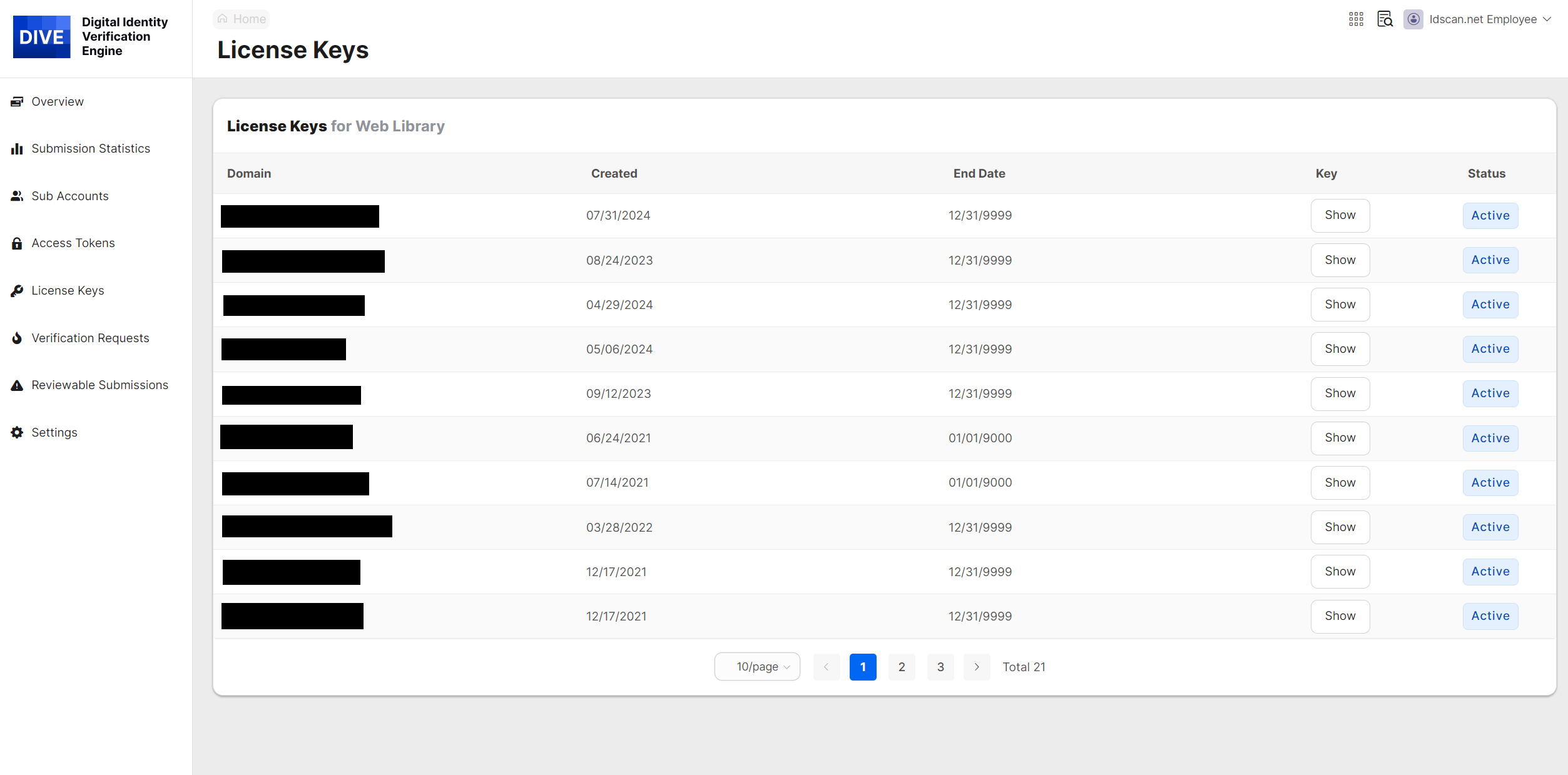Click the Verification Requests flame icon
1568x775 pixels.
17,338
